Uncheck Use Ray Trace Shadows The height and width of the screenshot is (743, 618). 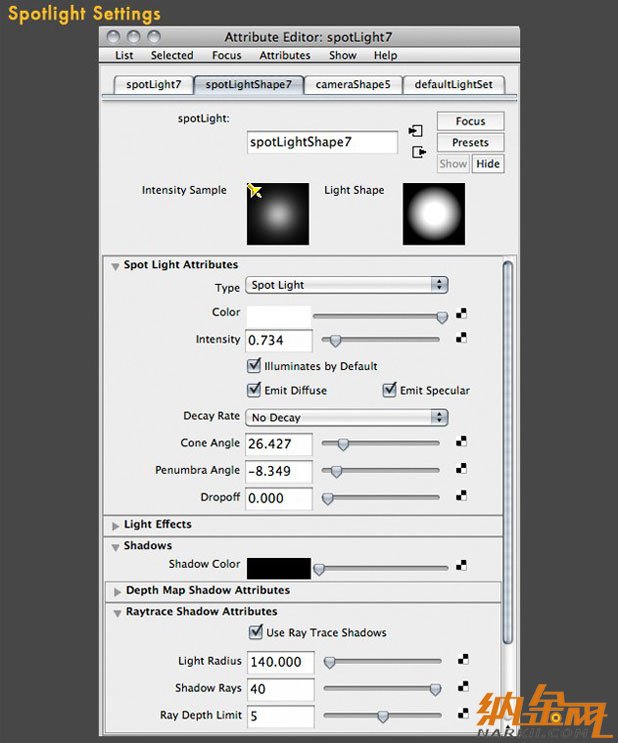tap(255, 632)
